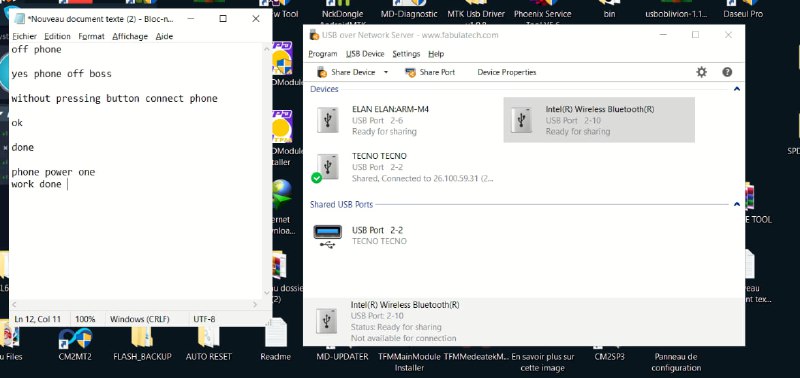Screen dimensions: 800x378
Task: Open Device Properties in the toolbar
Action: tap(507, 72)
